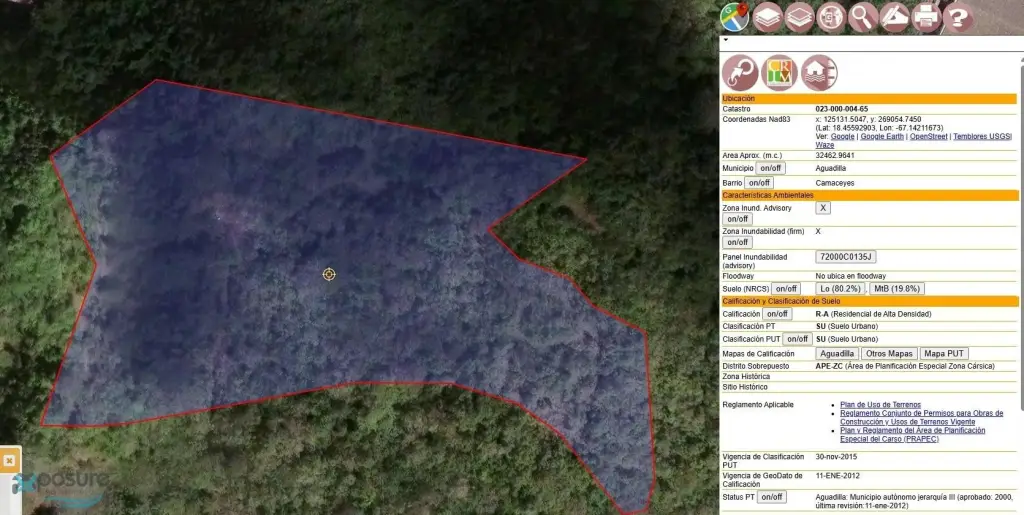Click the globe map icon in toolbar
The height and width of the screenshot is (515, 1024).
(x=830, y=17)
